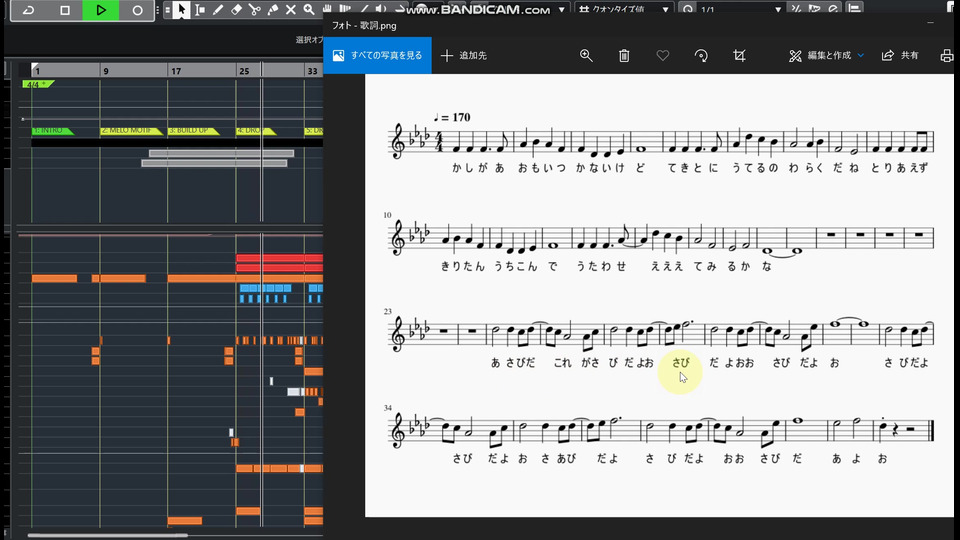This screenshot has width=960, height=540.
Task: Click bar 17 on the Cubase ruler
Action: click(176, 71)
